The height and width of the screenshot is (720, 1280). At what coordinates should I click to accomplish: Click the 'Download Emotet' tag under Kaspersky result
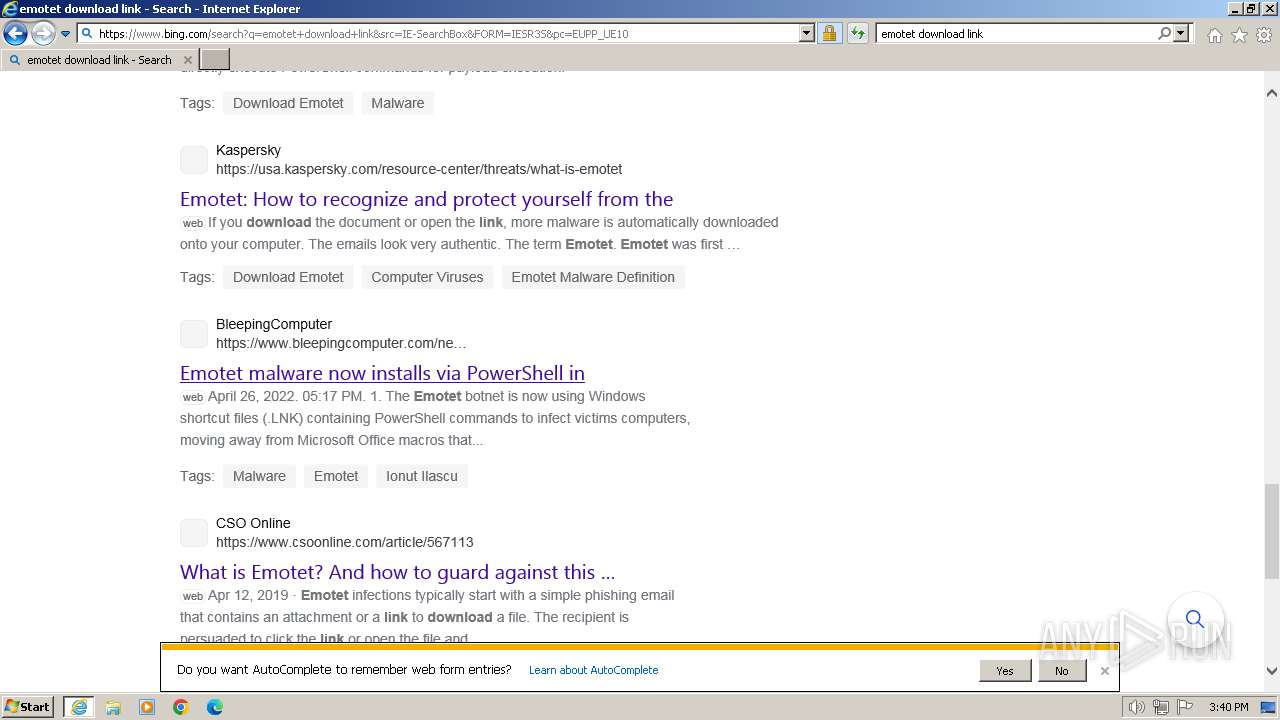[288, 277]
